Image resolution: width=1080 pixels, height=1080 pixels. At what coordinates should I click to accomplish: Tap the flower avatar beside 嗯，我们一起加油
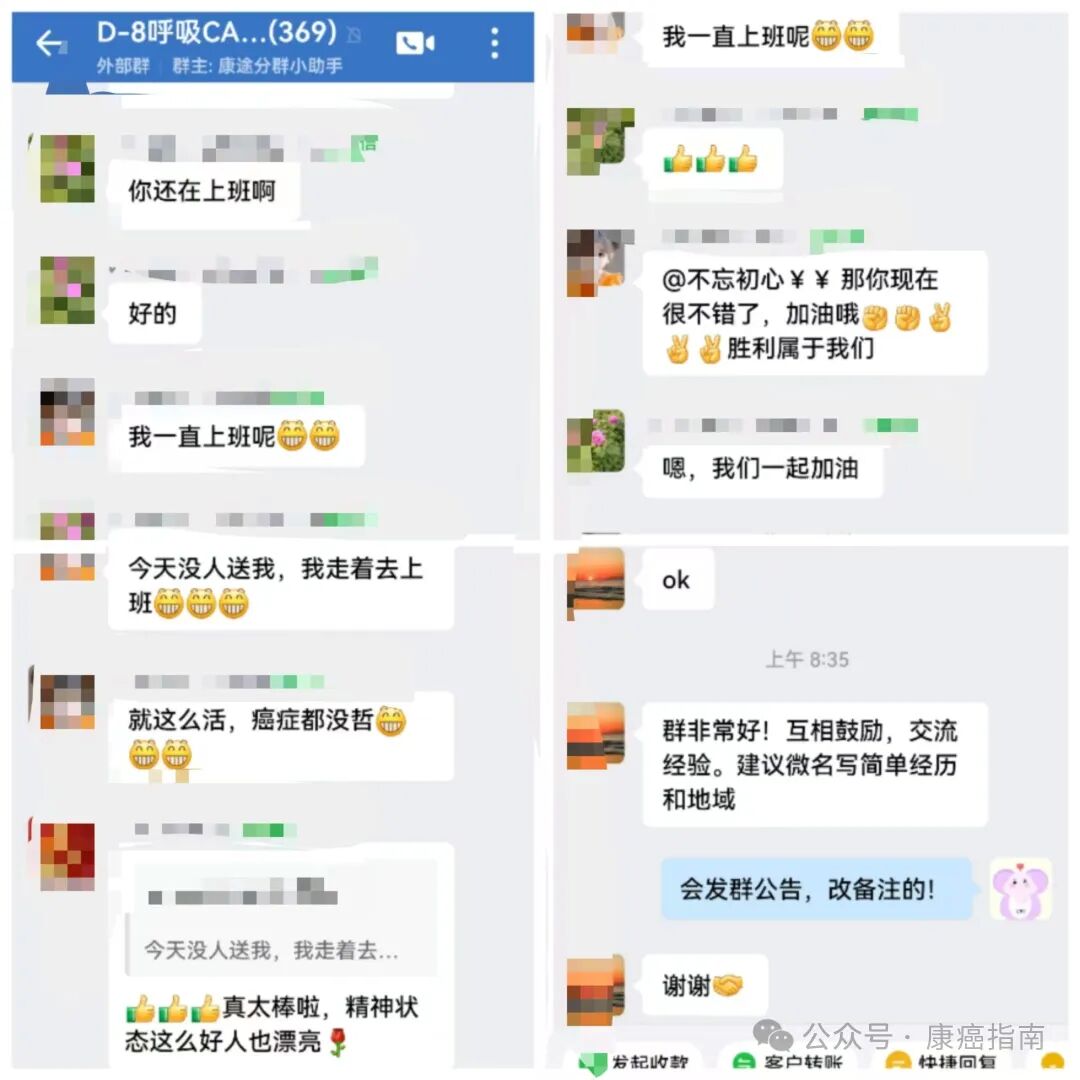[595, 441]
